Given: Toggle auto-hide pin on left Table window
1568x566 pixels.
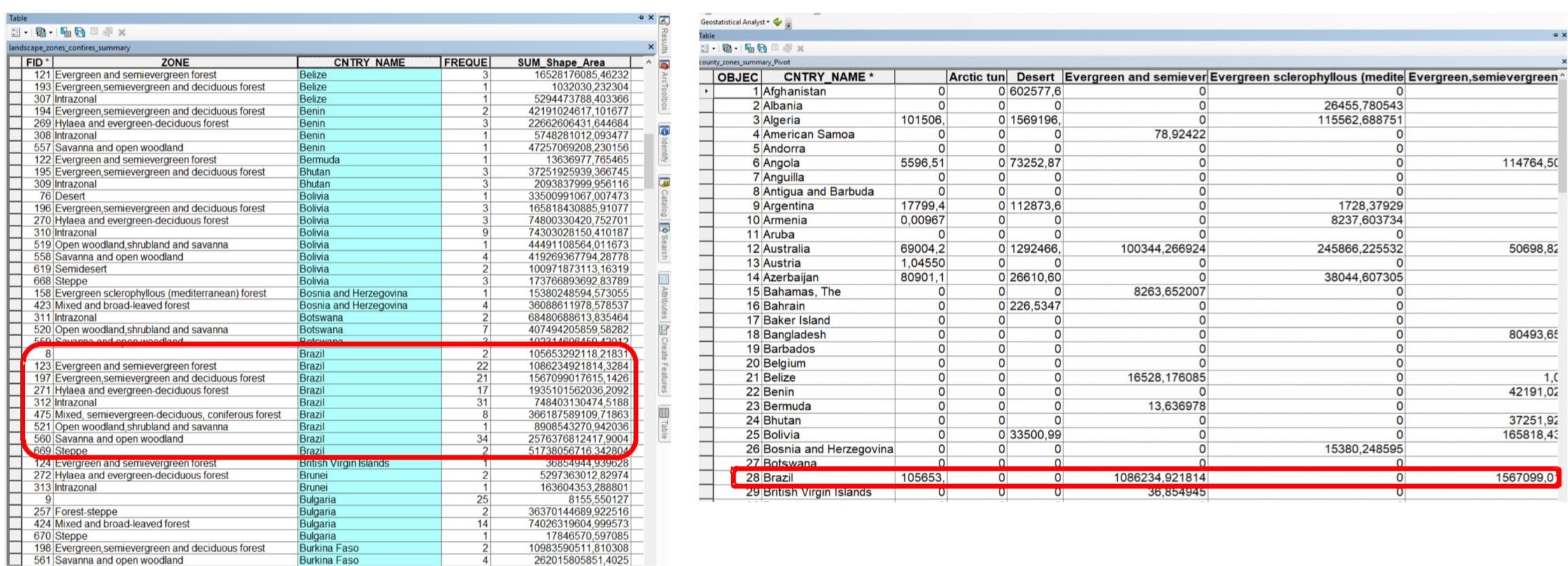Looking at the screenshot, I should click(x=641, y=18).
